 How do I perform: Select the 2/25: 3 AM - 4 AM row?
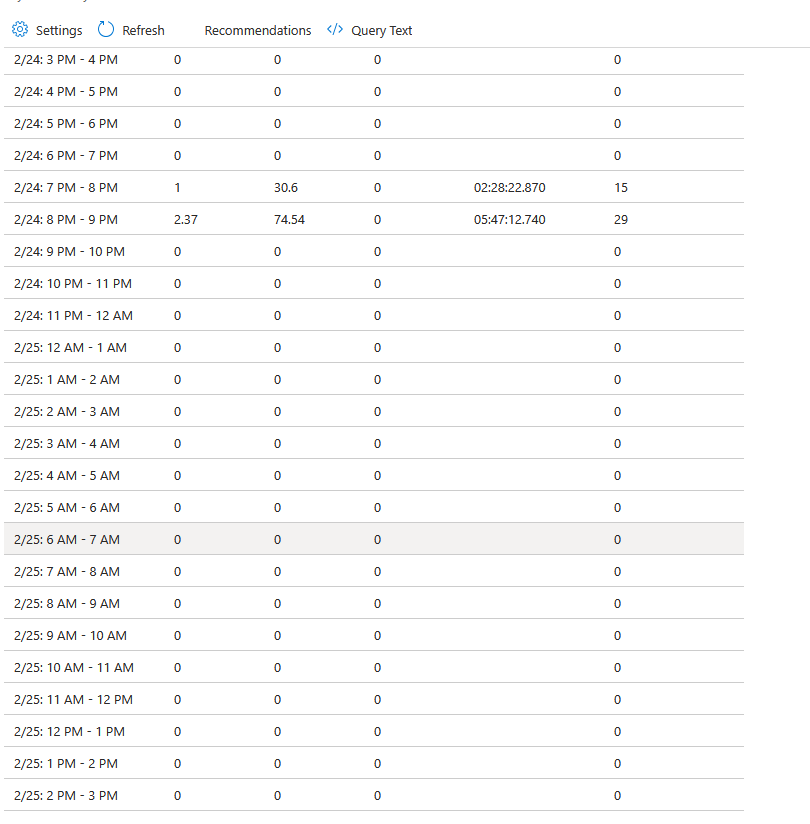tap(374, 444)
